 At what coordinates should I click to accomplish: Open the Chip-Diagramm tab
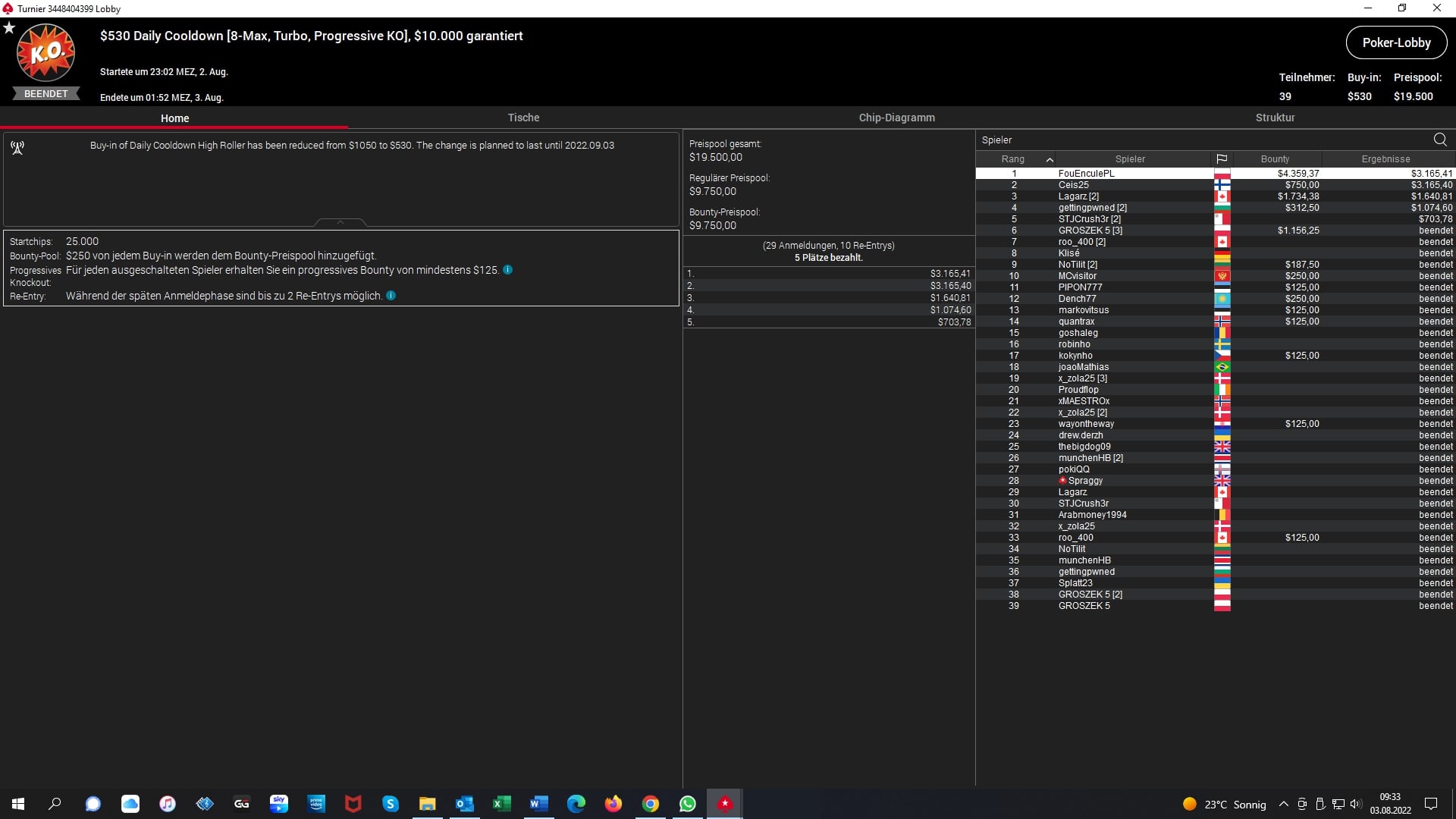click(x=896, y=118)
